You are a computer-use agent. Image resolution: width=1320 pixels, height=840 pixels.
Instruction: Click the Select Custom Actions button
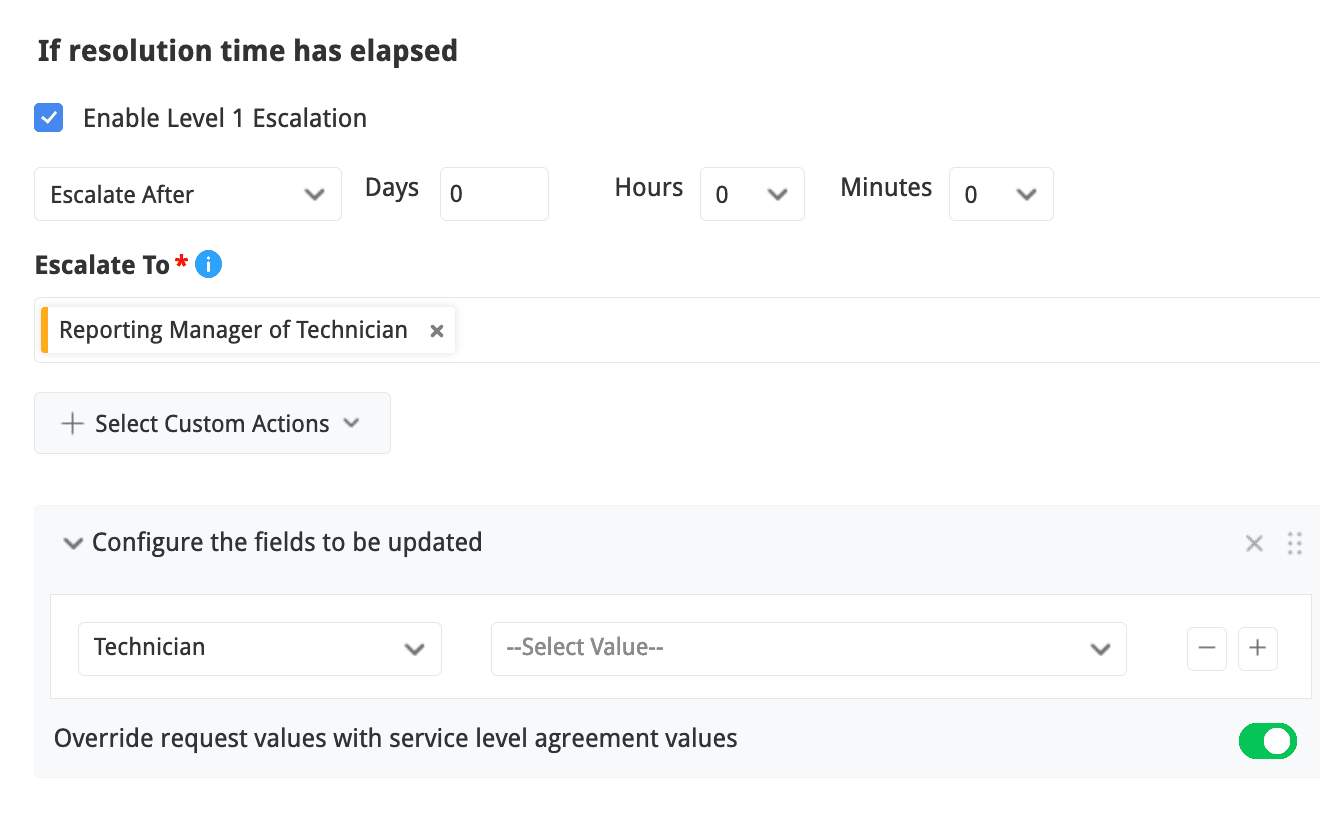212,423
